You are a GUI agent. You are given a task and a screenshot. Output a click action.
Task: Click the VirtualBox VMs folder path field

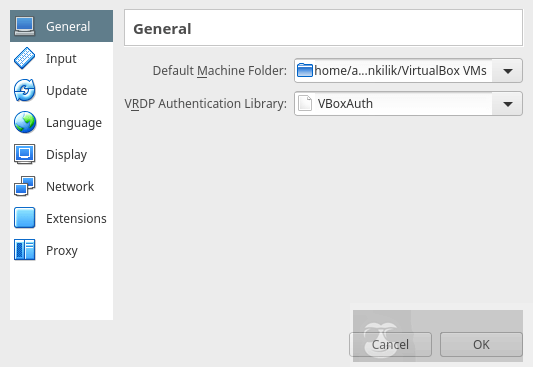click(408, 71)
